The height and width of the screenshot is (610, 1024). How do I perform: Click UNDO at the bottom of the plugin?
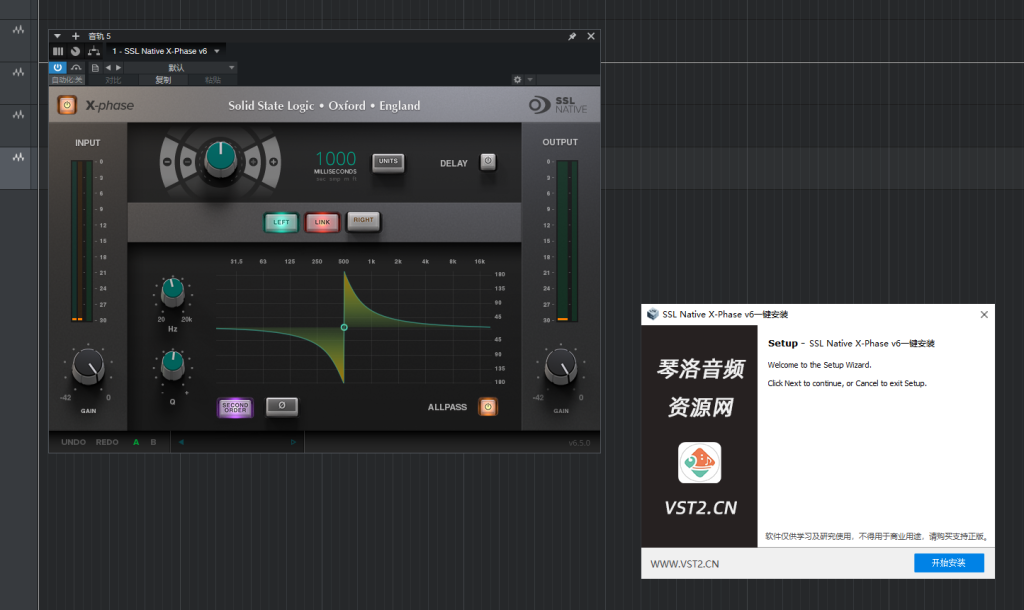(x=71, y=441)
